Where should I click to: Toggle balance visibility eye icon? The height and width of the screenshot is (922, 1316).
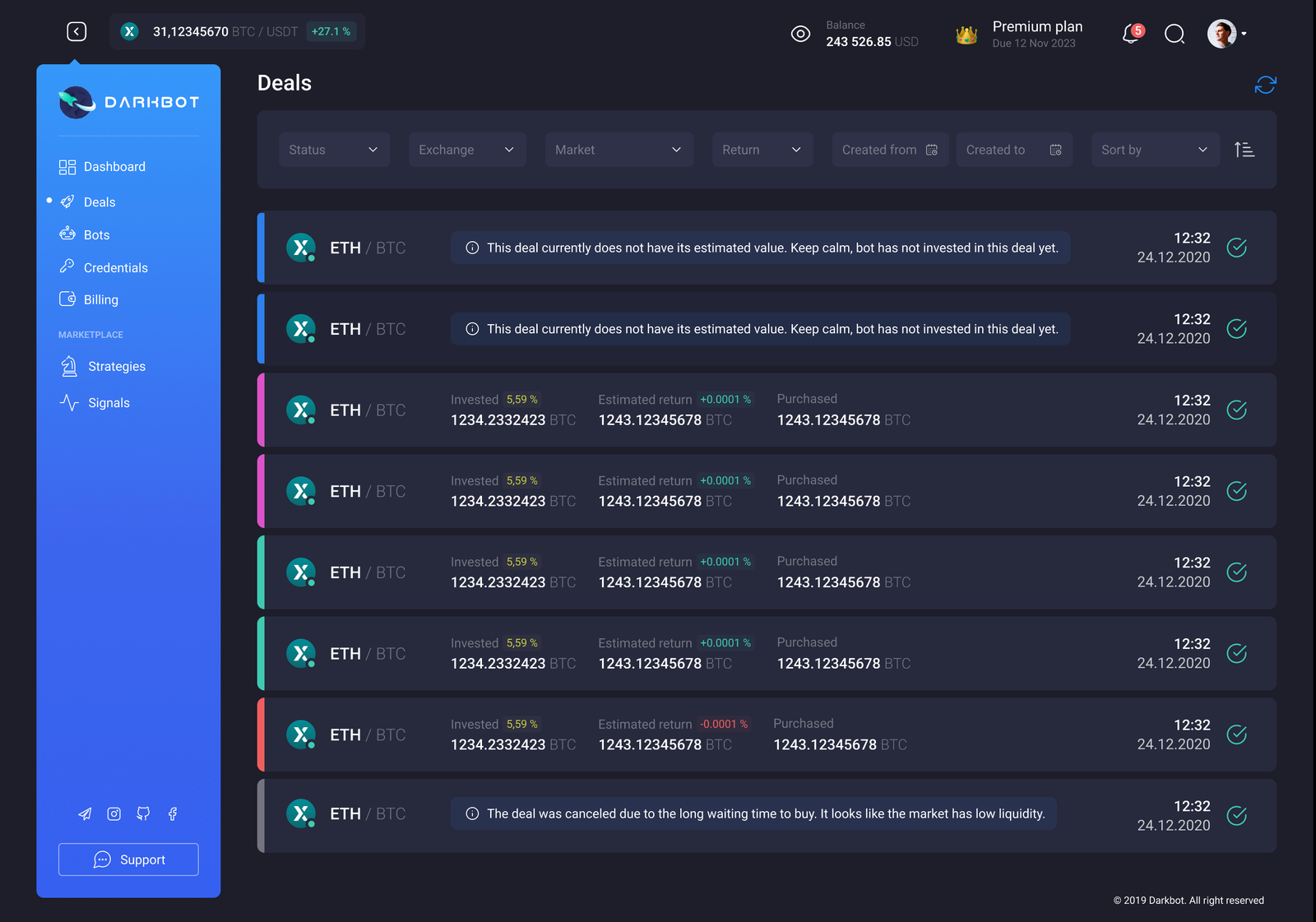point(800,34)
